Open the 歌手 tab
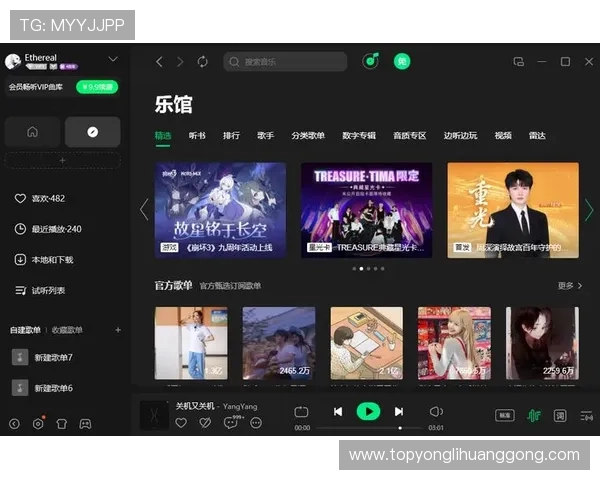This screenshot has height=480, width=600. 266,136
